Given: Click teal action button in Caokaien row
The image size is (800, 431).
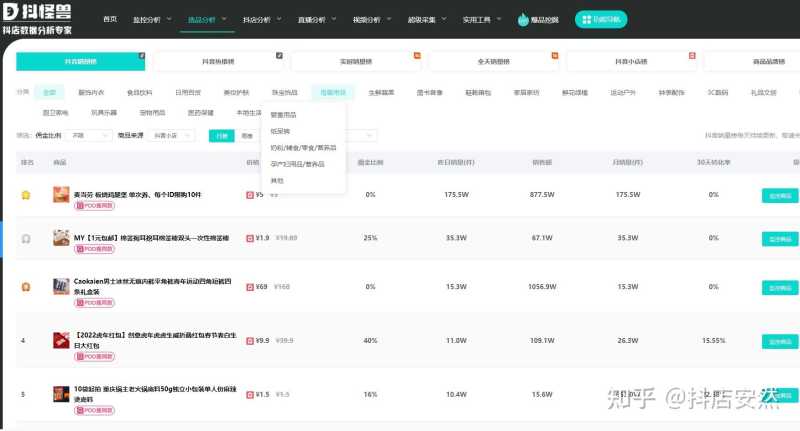Looking at the screenshot, I should [780, 288].
